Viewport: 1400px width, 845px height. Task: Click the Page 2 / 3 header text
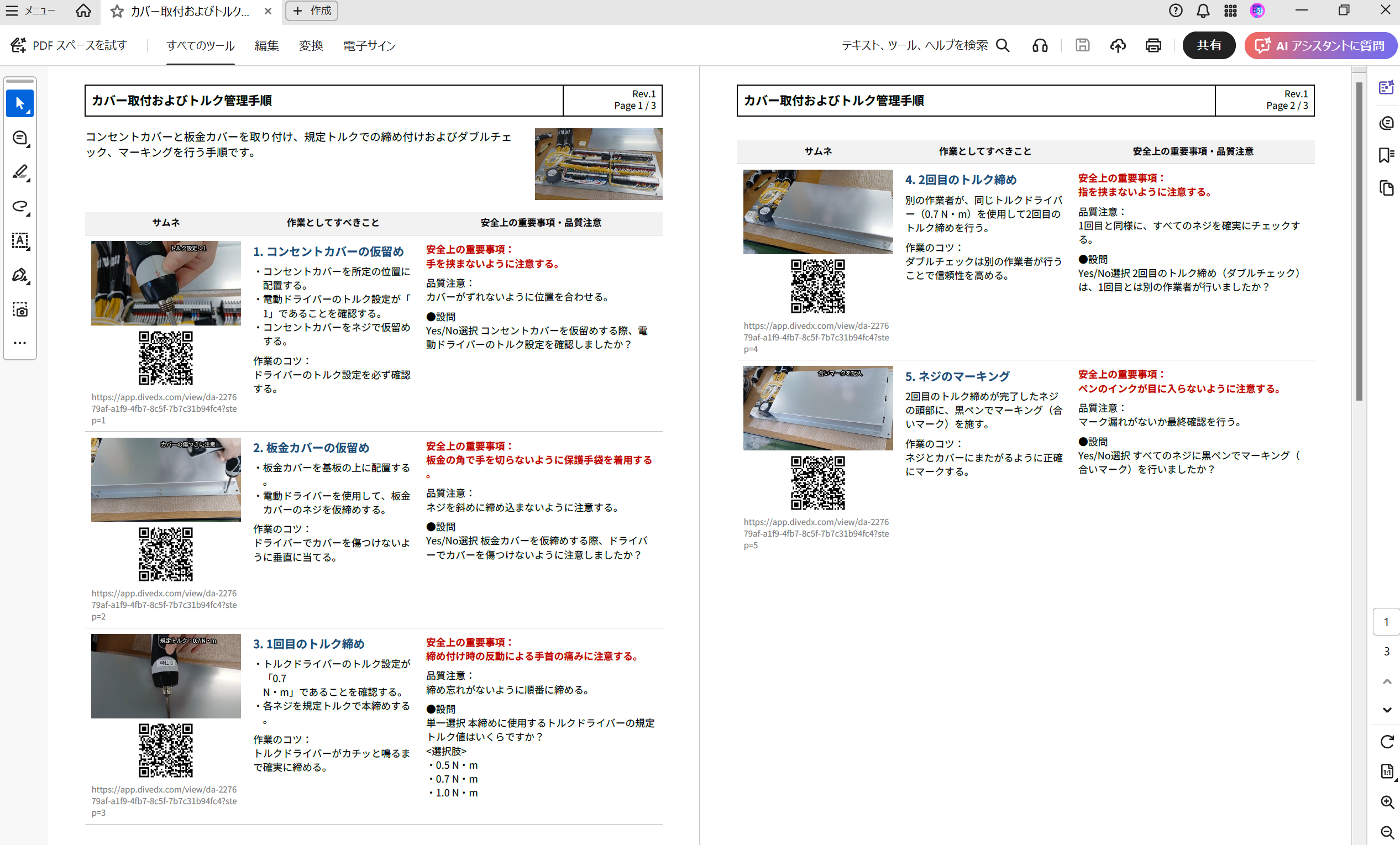[1287, 106]
